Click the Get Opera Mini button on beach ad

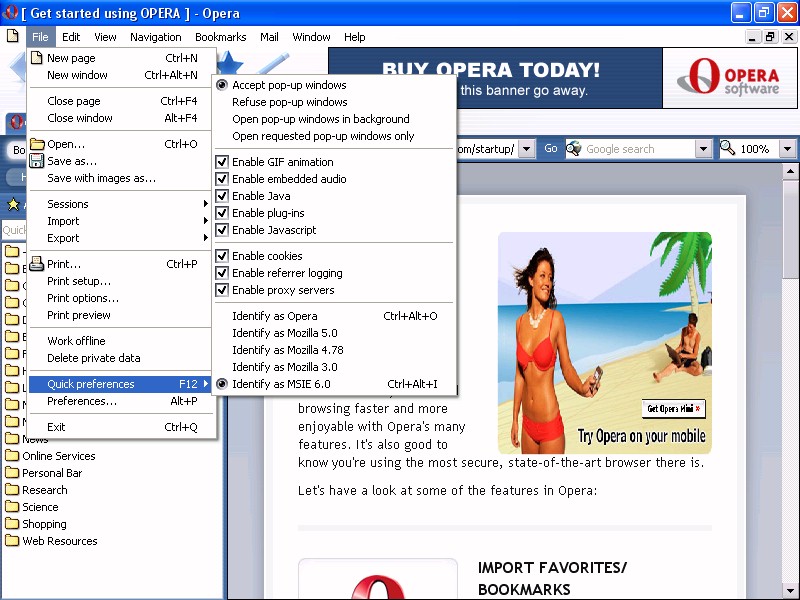coord(673,409)
